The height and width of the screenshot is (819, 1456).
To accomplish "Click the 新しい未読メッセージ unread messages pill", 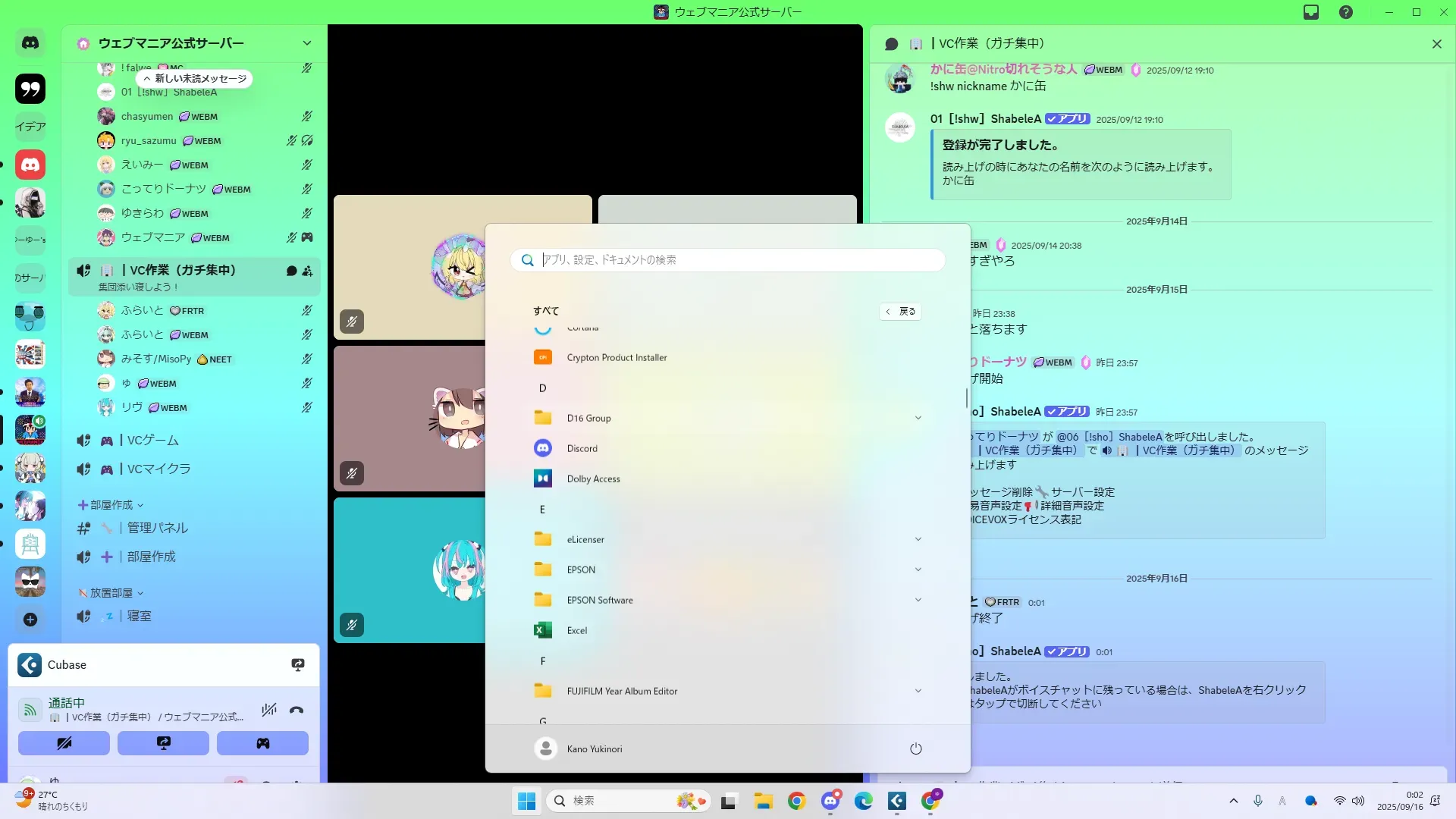I will (195, 79).
